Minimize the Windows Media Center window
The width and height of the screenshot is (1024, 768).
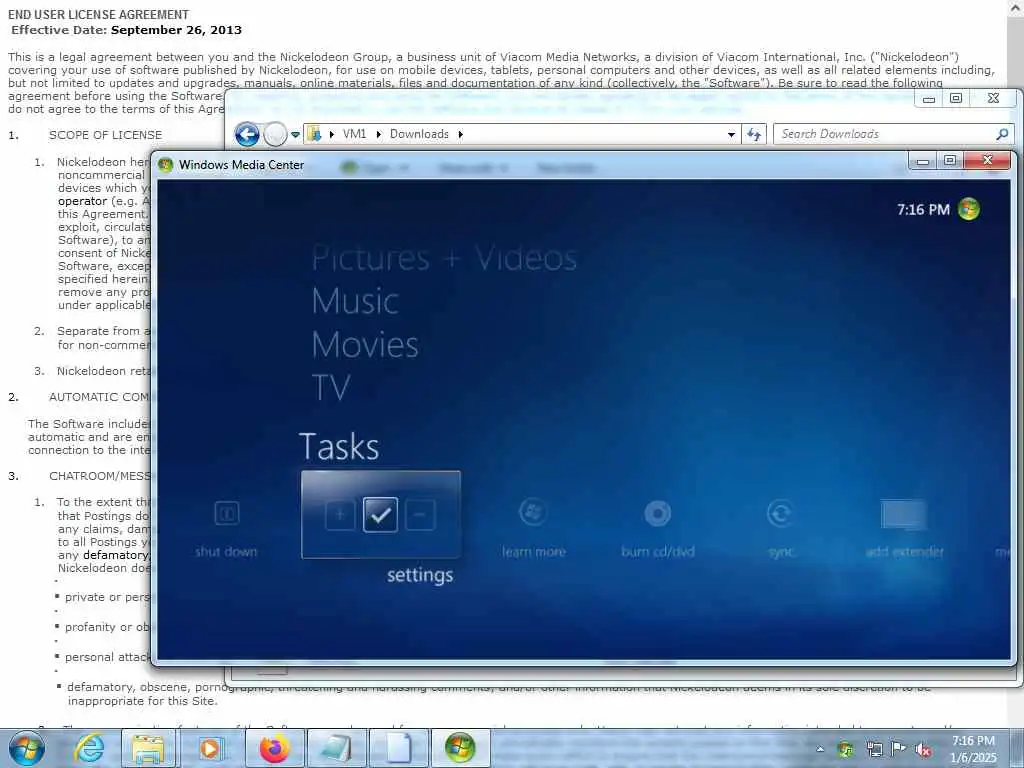(x=923, y=161)
